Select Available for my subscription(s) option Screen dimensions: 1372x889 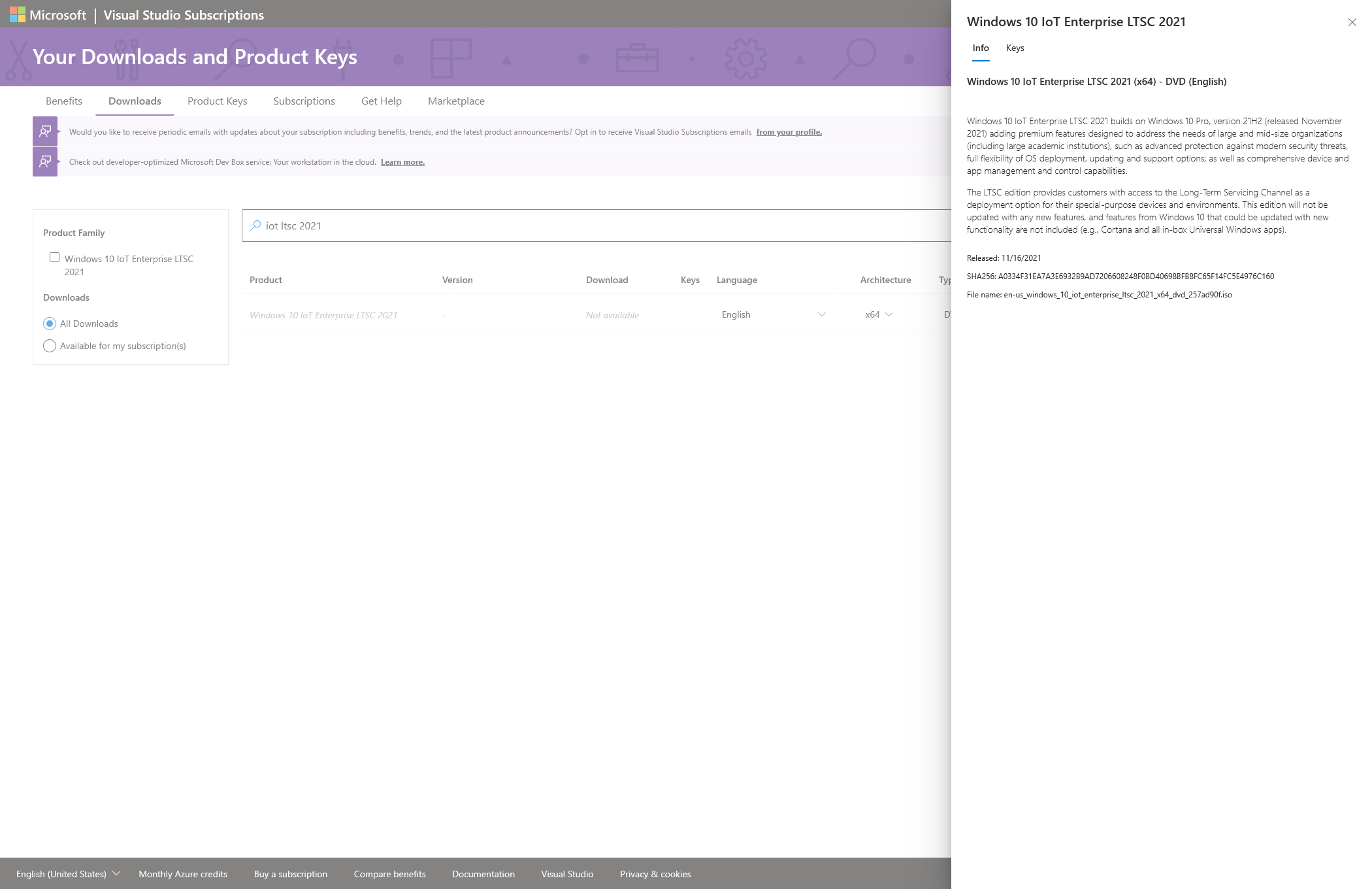tap(50, 346)
